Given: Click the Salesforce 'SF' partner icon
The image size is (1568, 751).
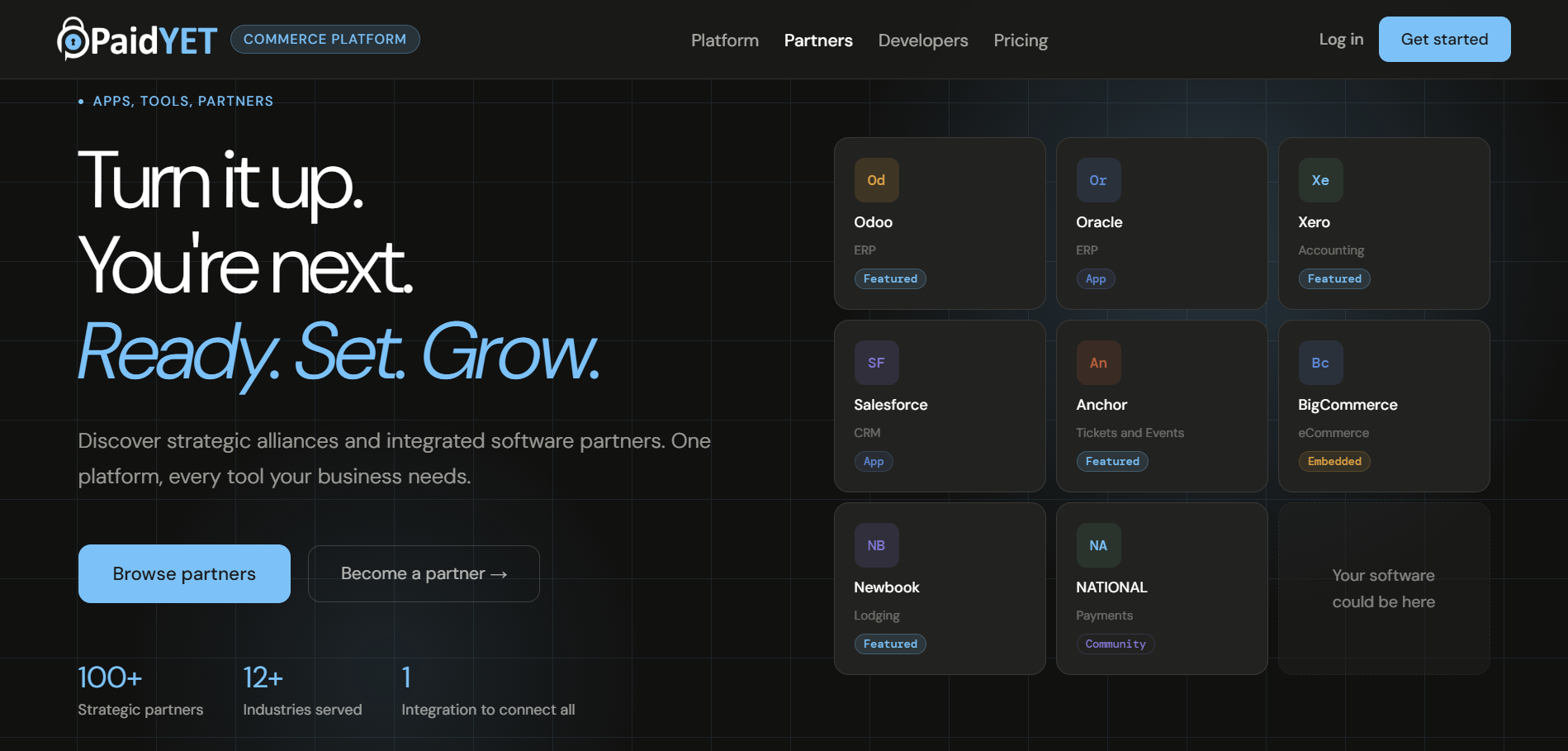Looking at the screenshot, I should pyautogui.click(x=876, y=363).
